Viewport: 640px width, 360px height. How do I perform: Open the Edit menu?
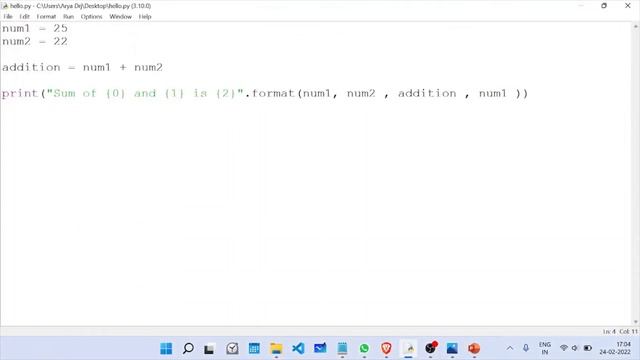tap(24, 17)
